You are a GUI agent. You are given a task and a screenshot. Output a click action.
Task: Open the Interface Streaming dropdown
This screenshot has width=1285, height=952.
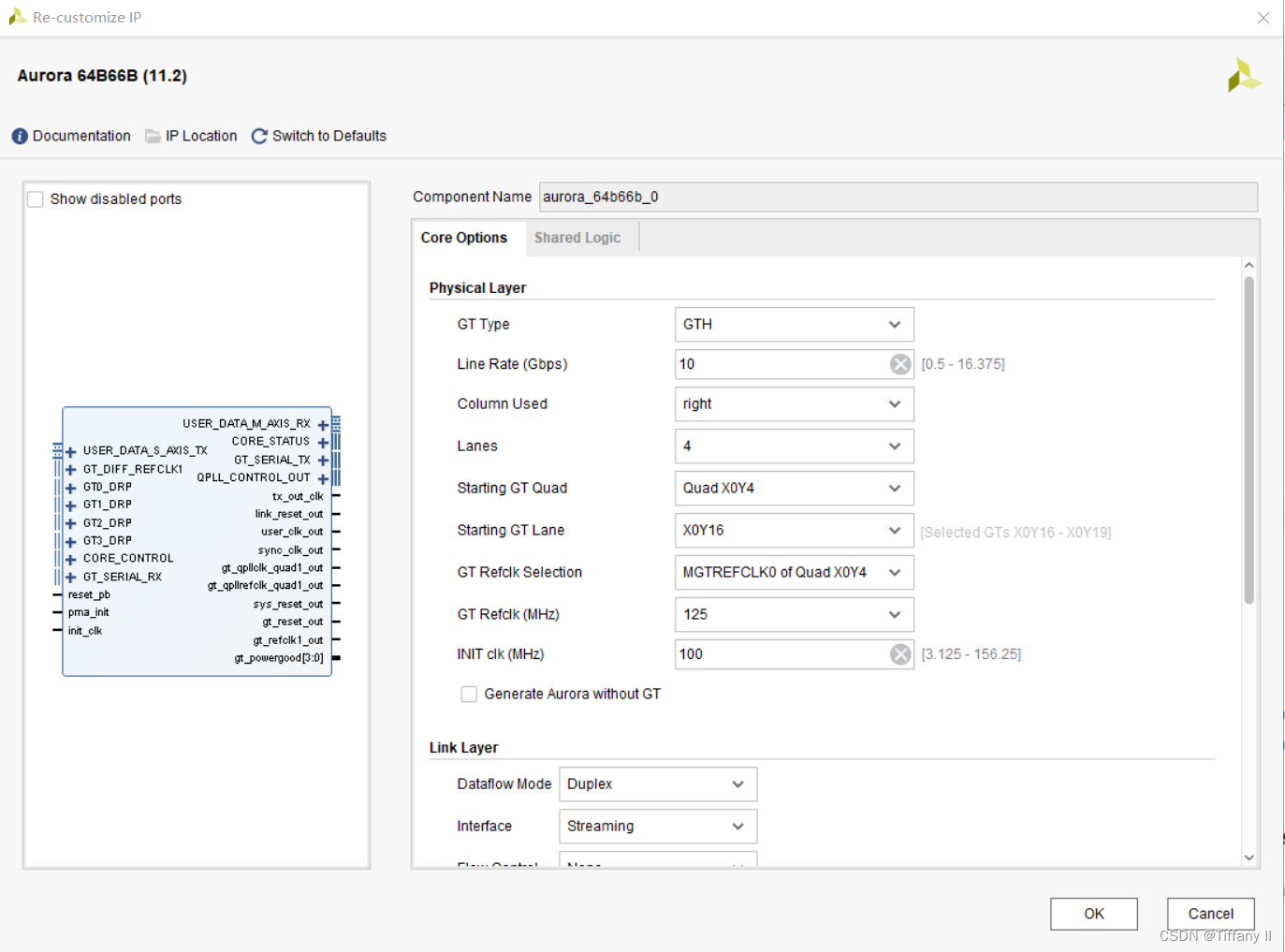658,827
